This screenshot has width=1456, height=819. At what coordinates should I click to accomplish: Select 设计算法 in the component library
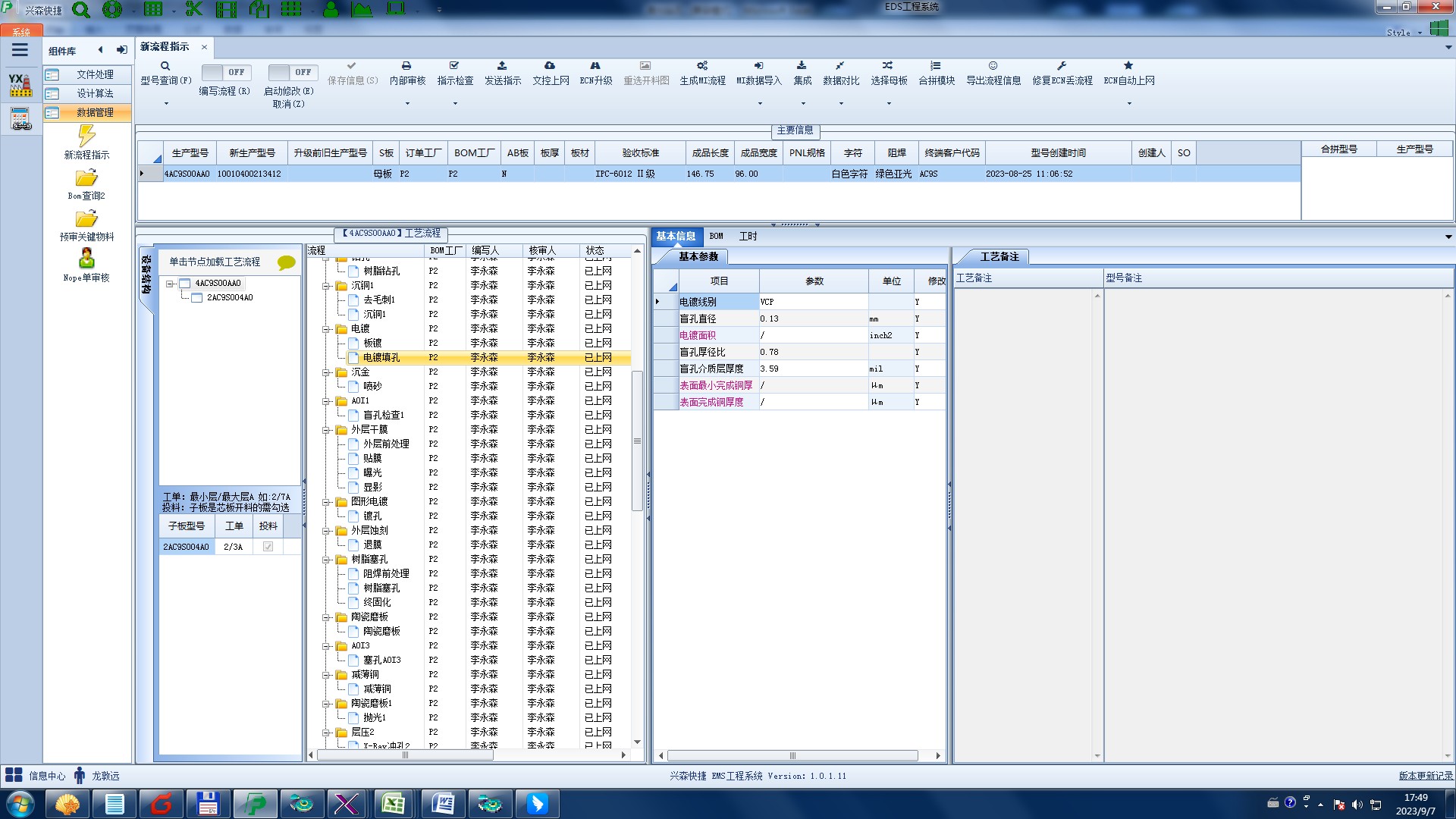point(95,93)
